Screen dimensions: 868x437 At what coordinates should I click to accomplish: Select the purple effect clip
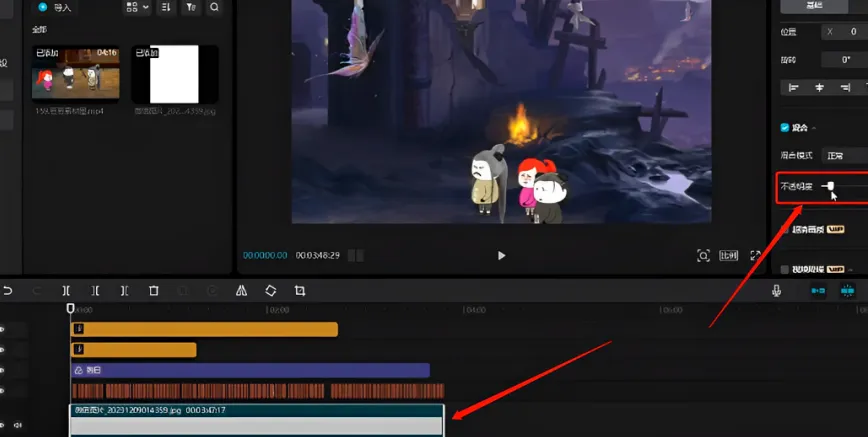click(250, 371)
